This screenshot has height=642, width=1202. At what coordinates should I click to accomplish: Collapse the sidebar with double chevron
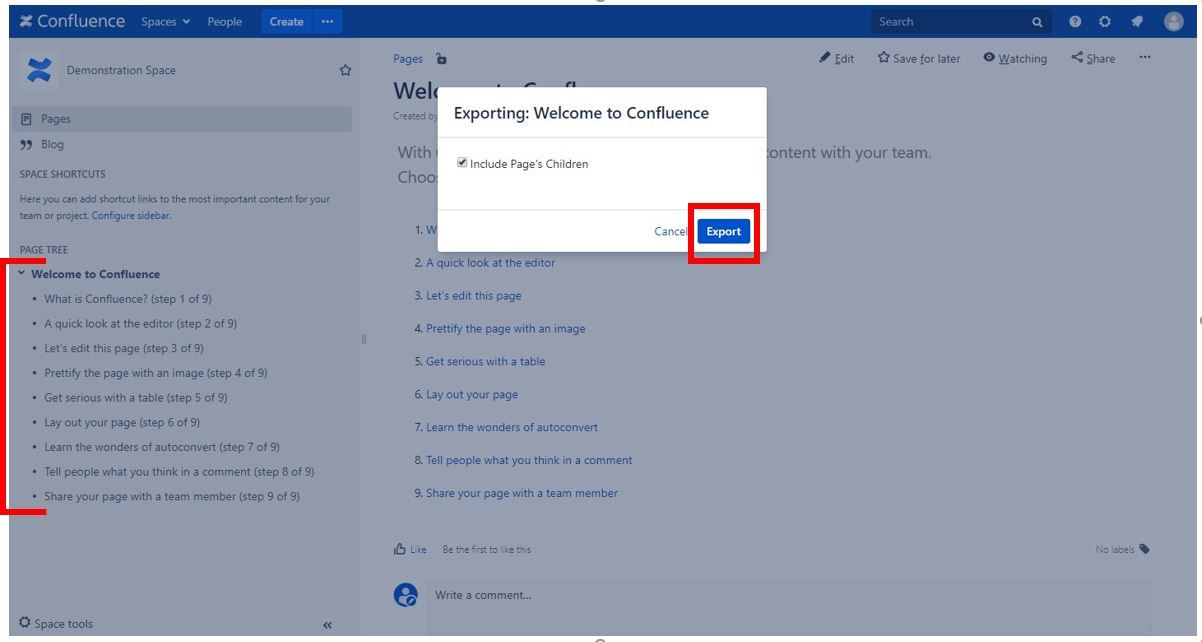click(x=328, y=626)
